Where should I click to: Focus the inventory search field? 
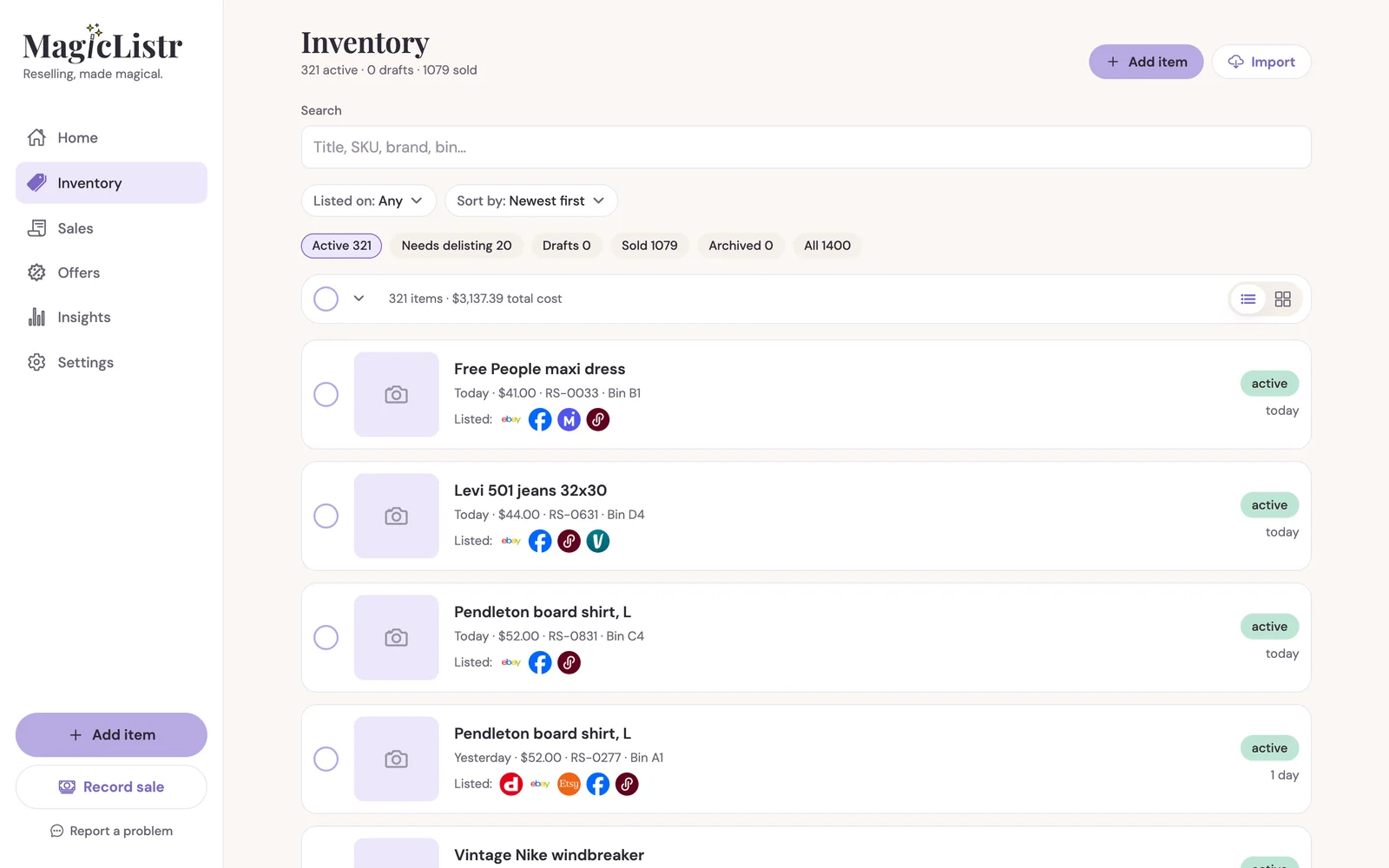(806, 148)
